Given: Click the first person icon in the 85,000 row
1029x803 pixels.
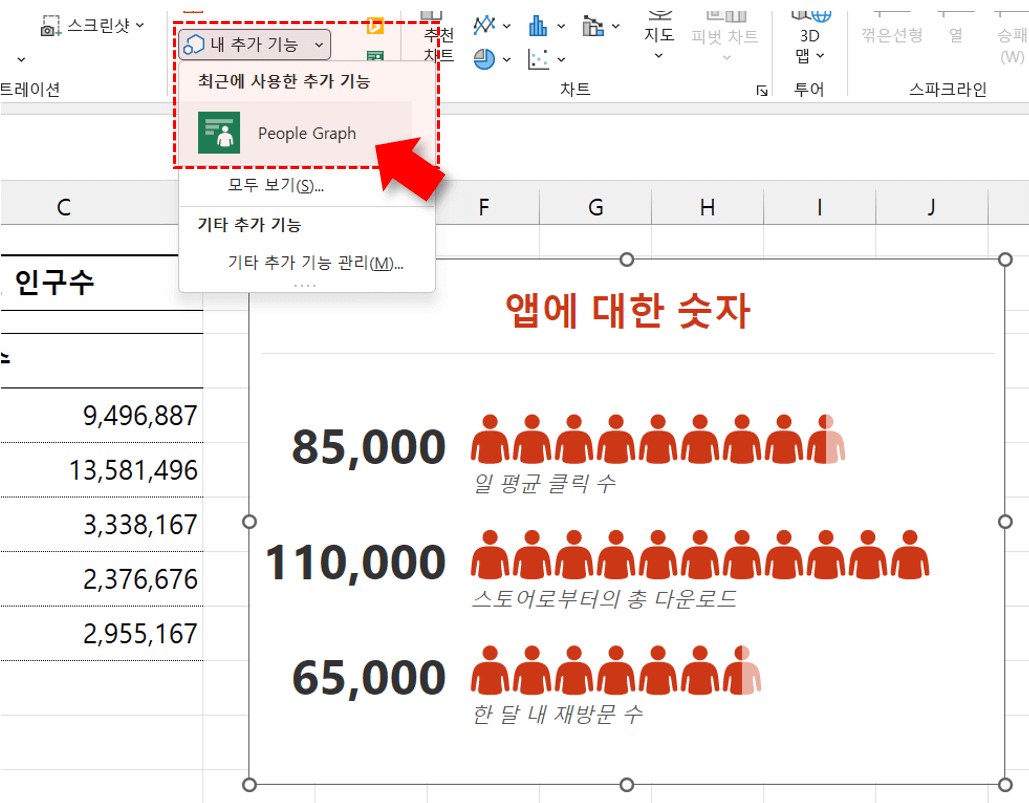Looking at the screenshot, I should 490,439.
